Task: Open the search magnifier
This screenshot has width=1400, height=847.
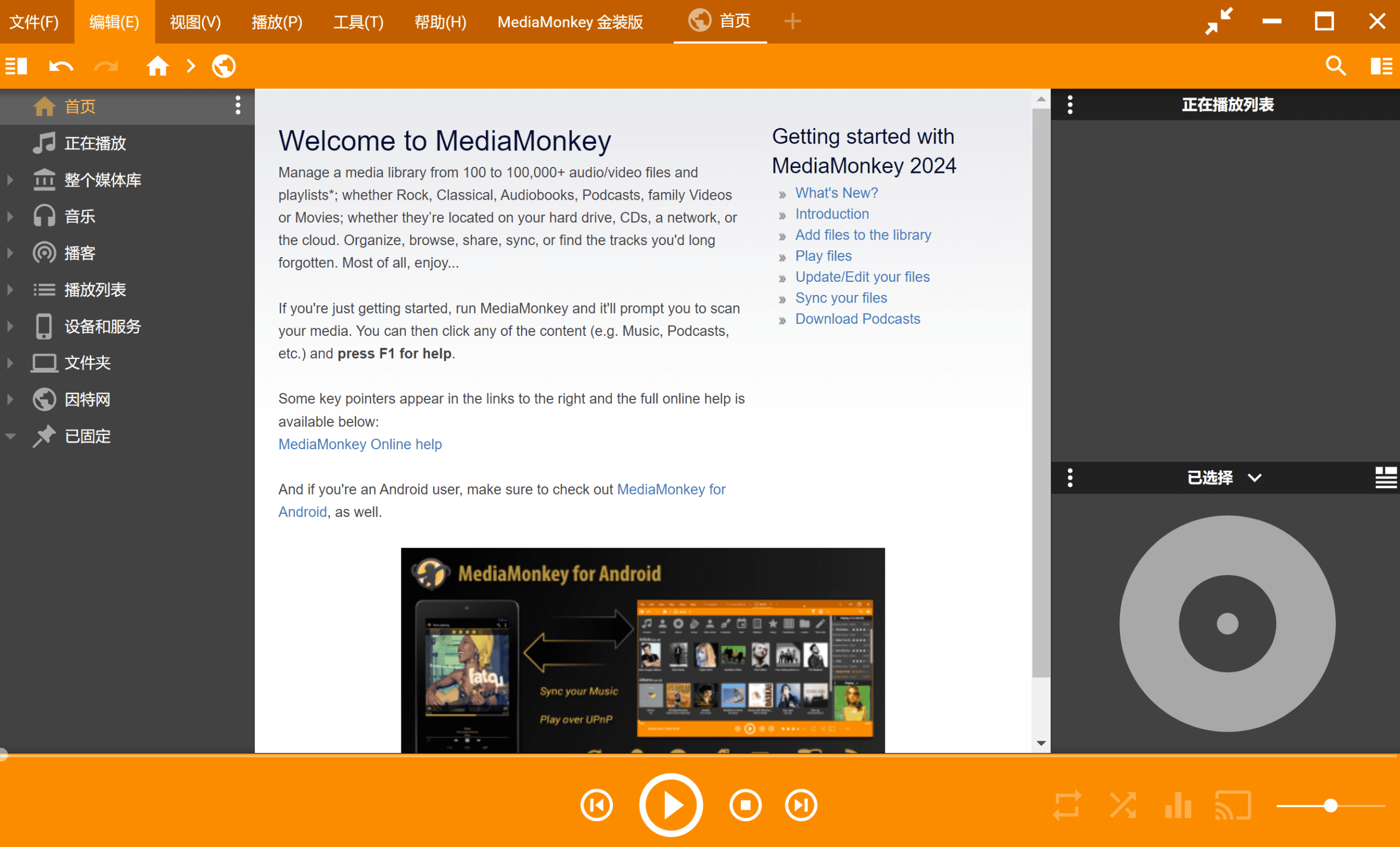Action: (x=1336, y=66)
